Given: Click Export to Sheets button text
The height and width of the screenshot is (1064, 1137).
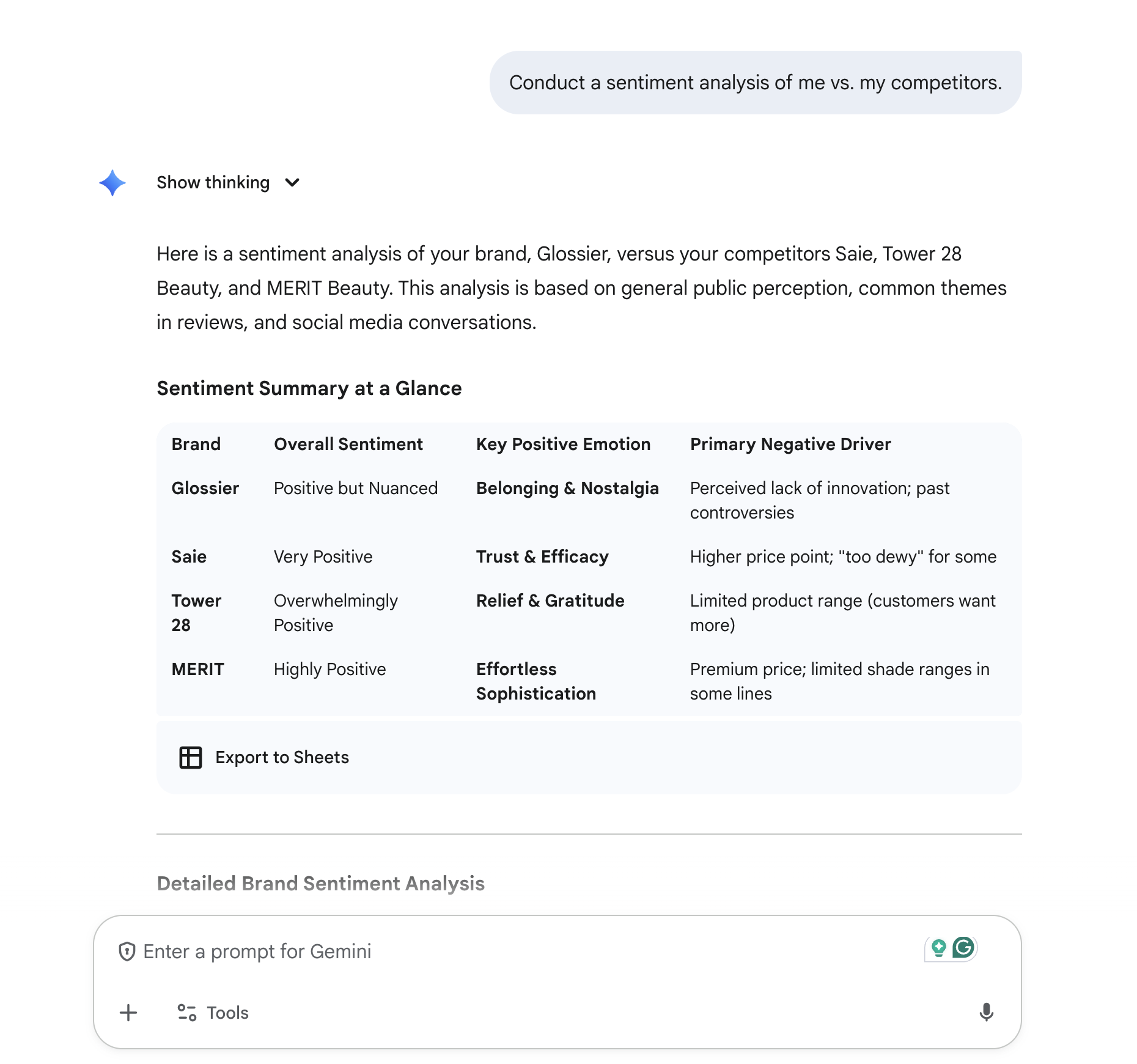Looking at the screenshot, I should (x=282, y=758).
